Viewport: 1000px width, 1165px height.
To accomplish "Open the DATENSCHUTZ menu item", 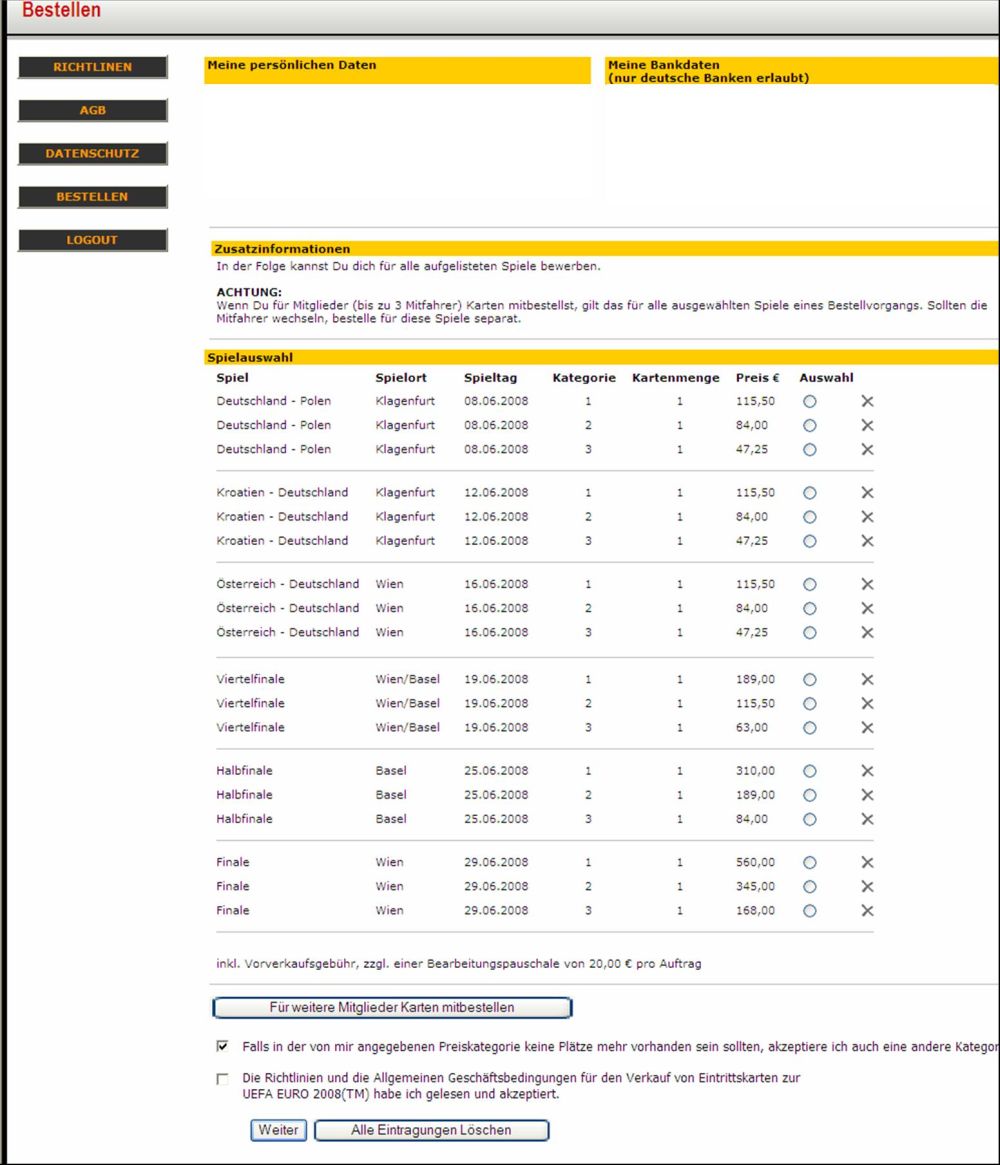I will pyautogui.click(x=92, y=154).
